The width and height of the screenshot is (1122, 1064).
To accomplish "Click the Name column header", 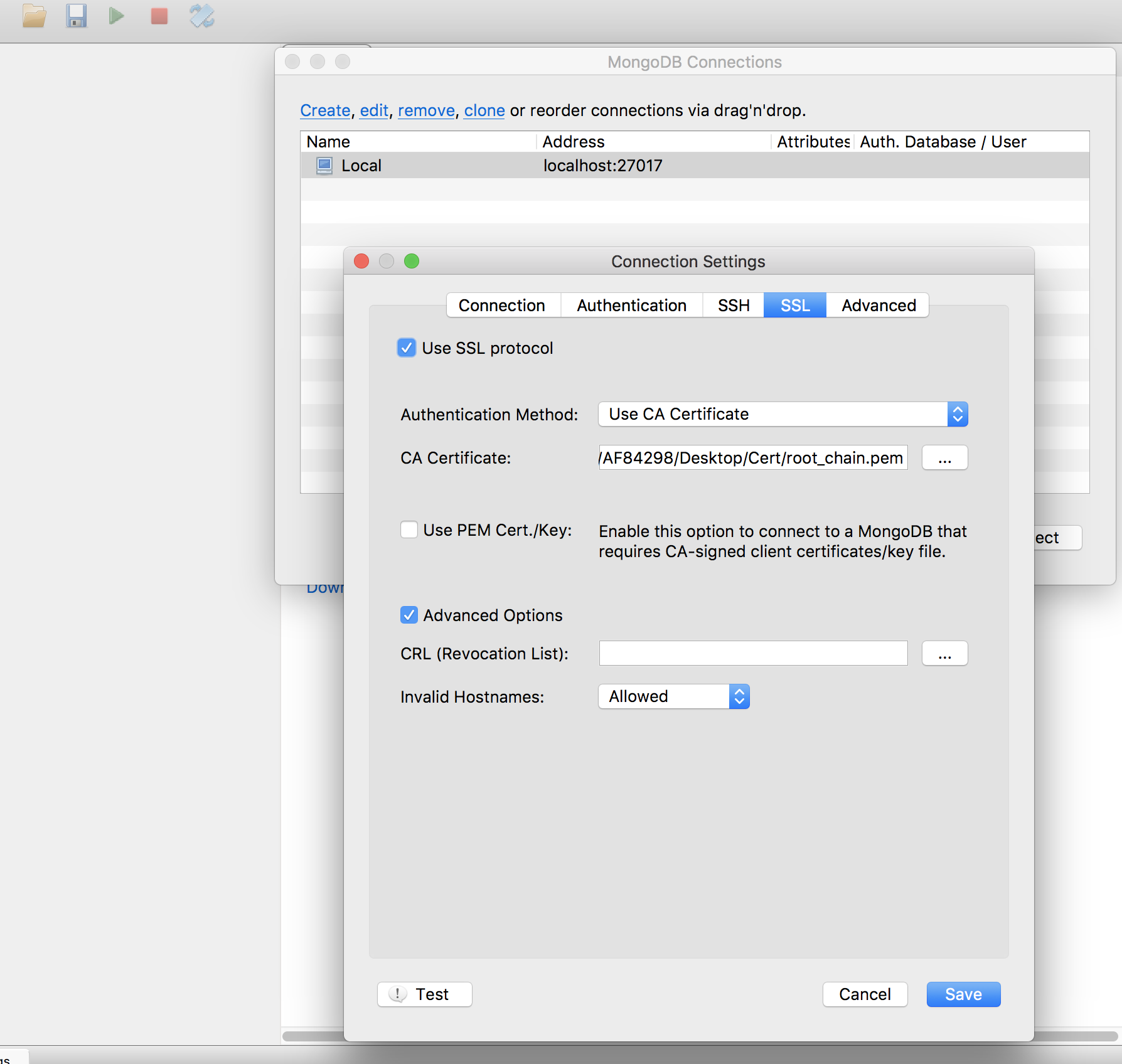I will click(419, 142).
